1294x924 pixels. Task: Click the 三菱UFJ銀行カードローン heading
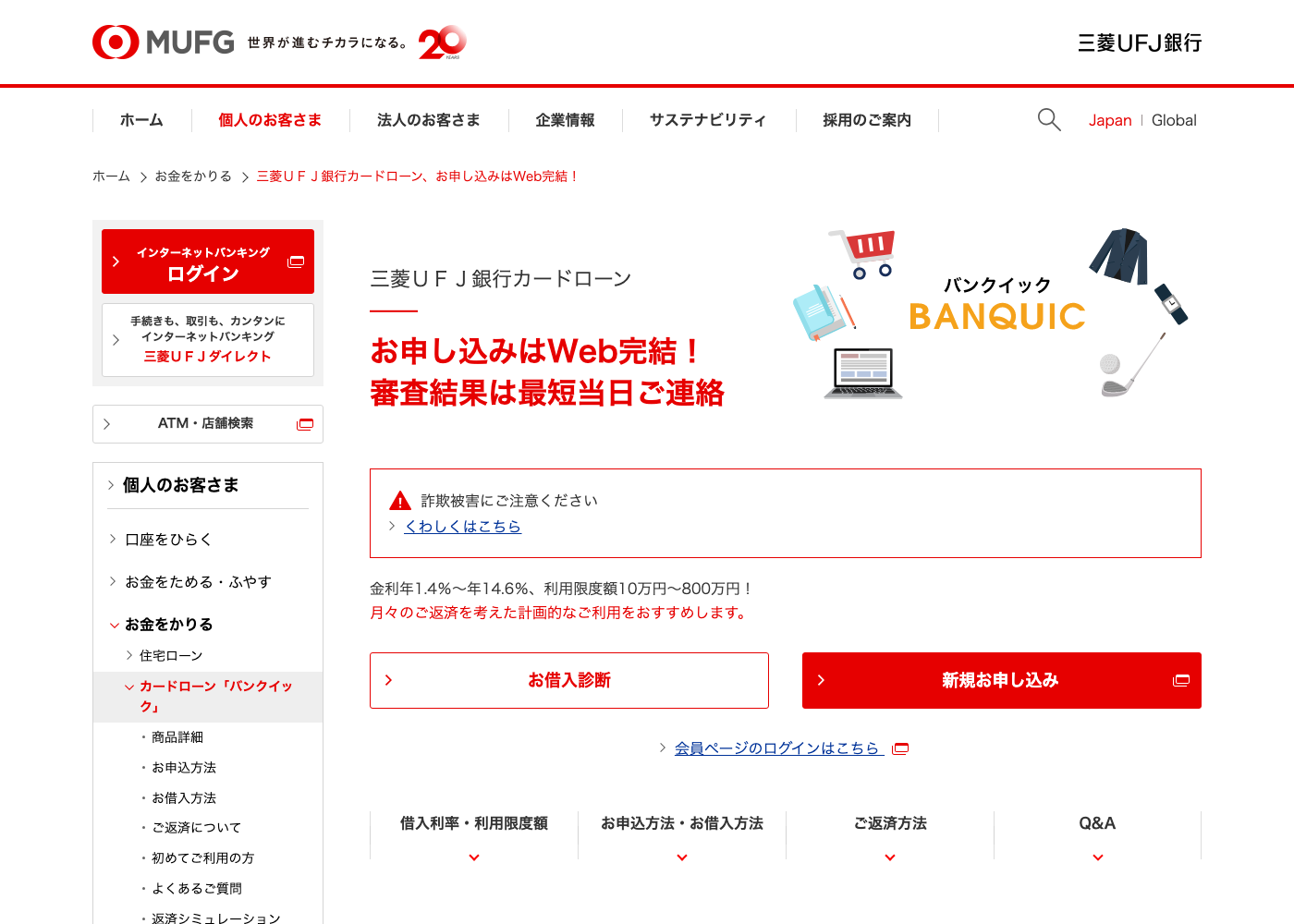[x=501, y=279]
